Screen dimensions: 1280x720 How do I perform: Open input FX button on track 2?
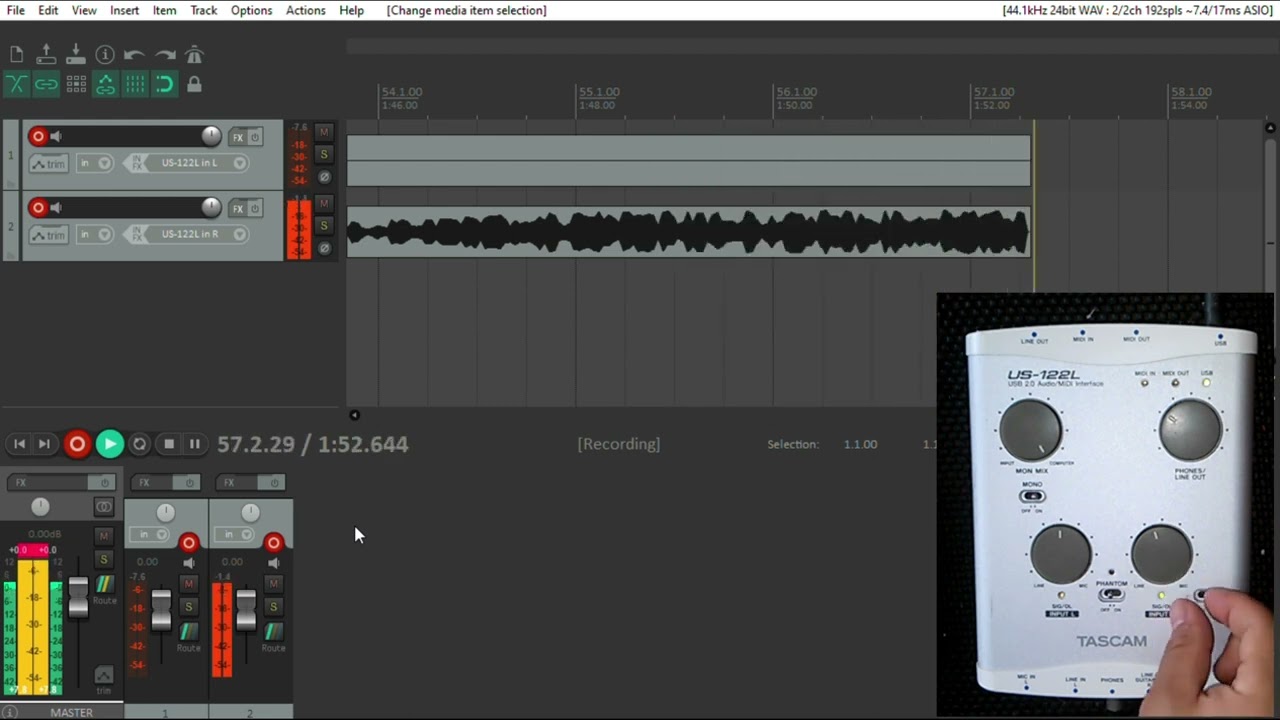click(137, 234)
